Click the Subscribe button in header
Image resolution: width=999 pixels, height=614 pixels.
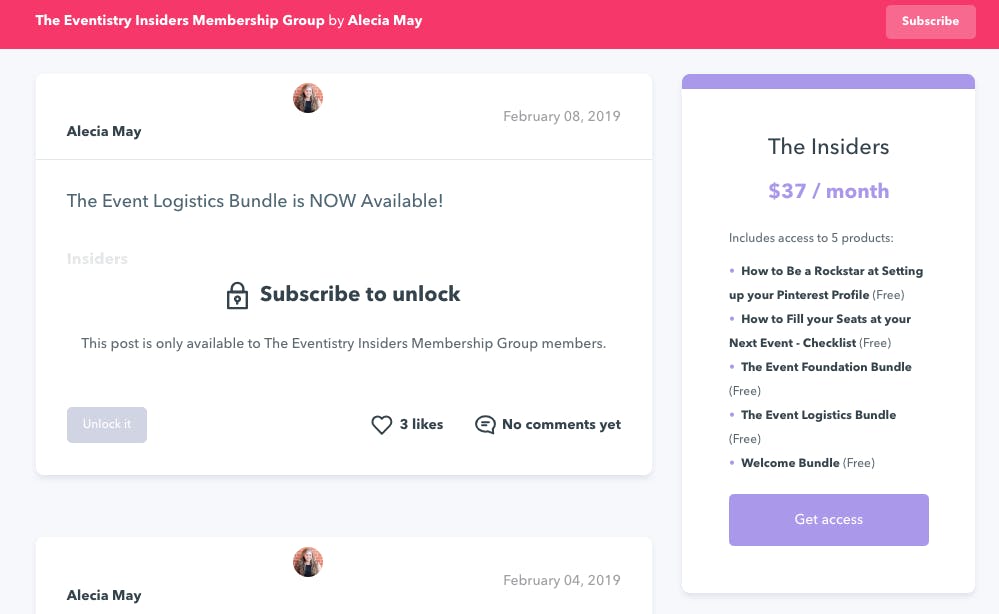930,22
